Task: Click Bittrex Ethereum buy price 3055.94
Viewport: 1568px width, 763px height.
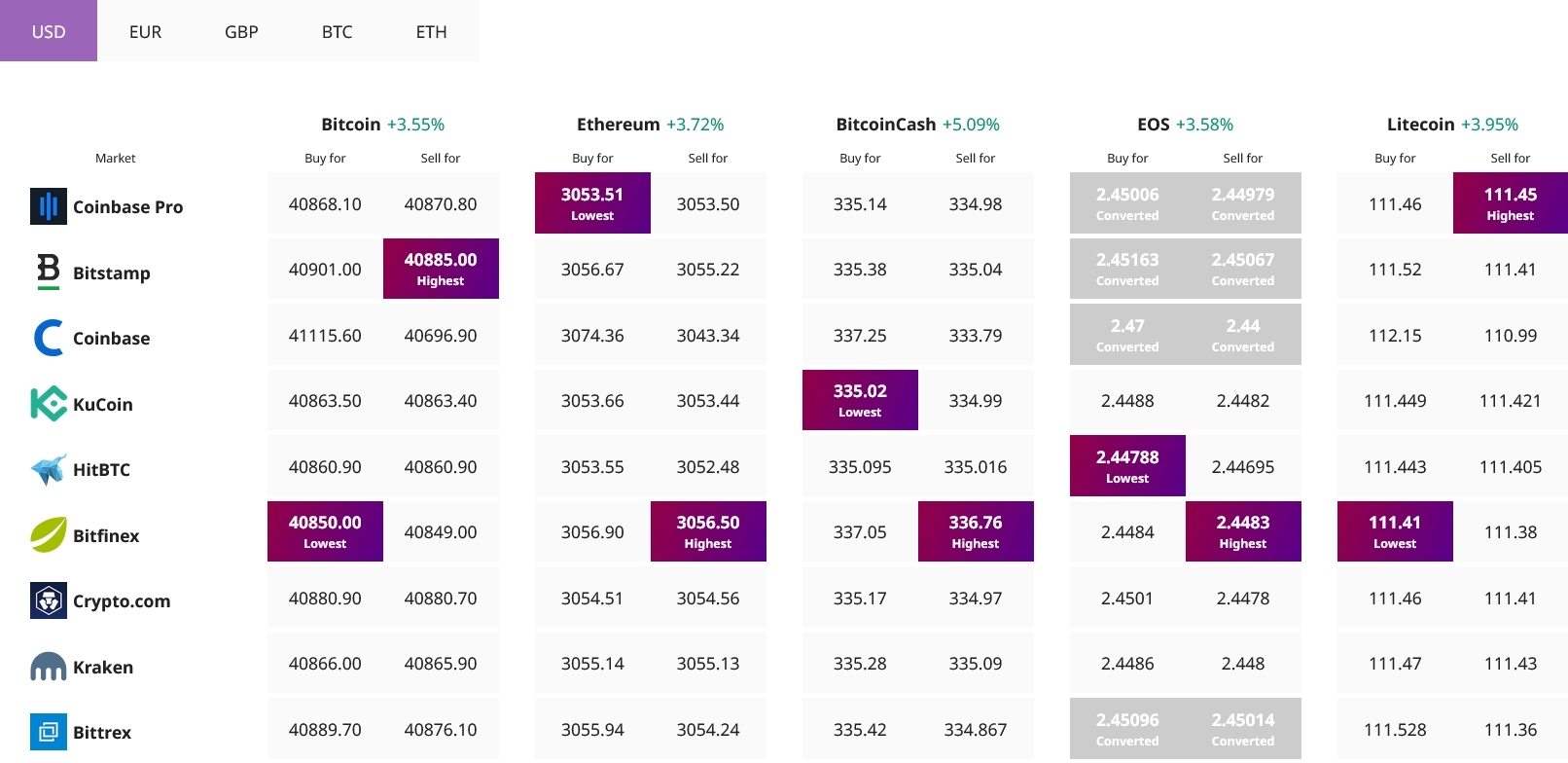Action: pos(592,730)
